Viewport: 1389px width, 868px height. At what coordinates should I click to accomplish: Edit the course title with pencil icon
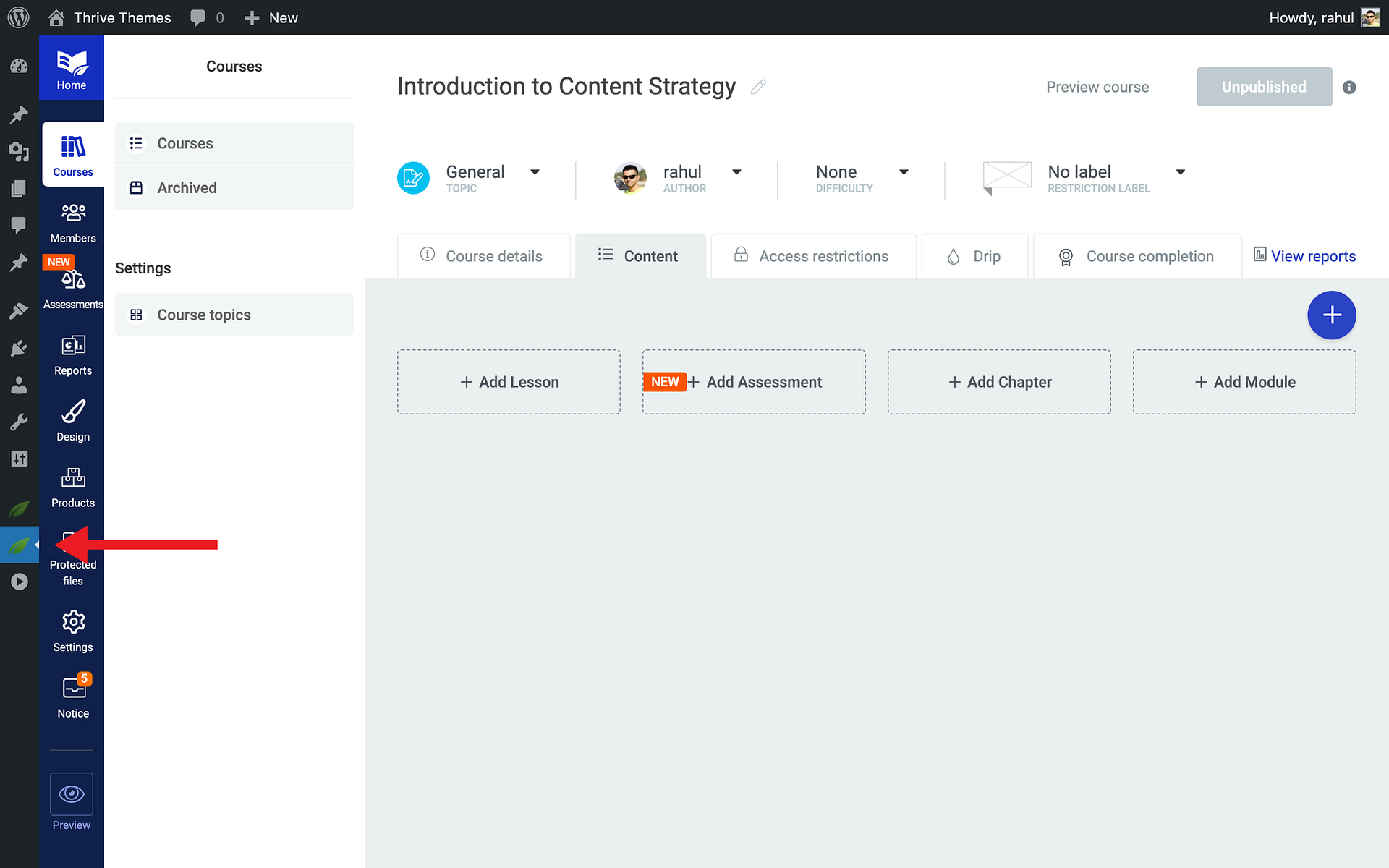point(758,87)
